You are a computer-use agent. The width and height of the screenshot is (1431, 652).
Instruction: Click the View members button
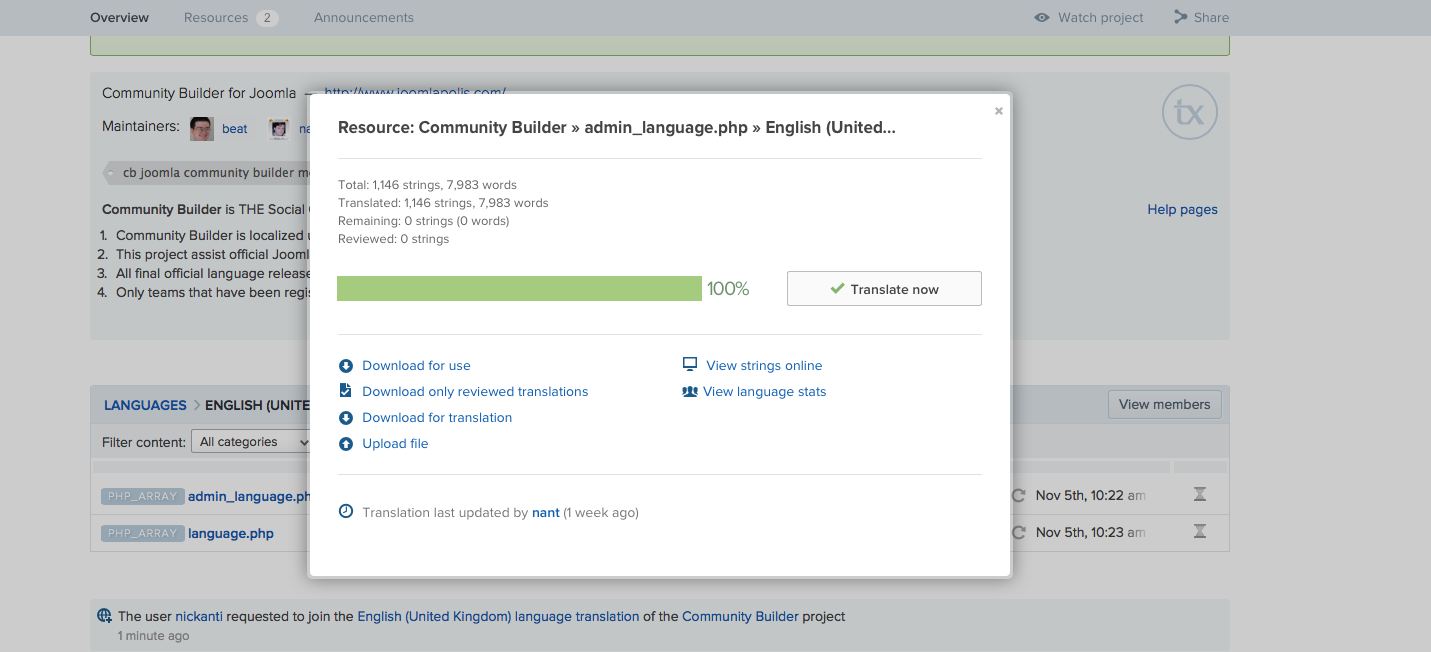(1164, 405)
